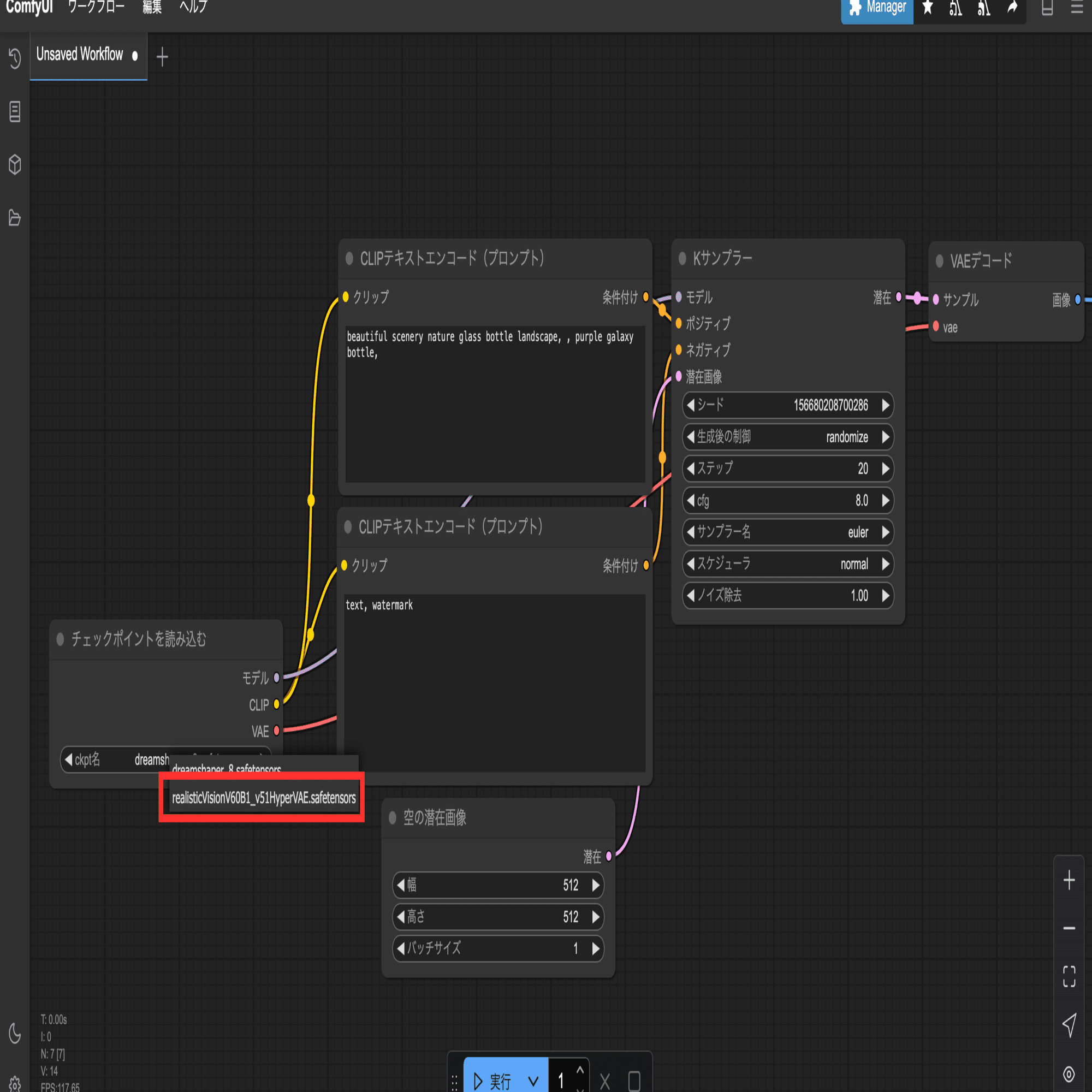Toggle collapse dot on 空の潜在画像 node

[392, 817]
